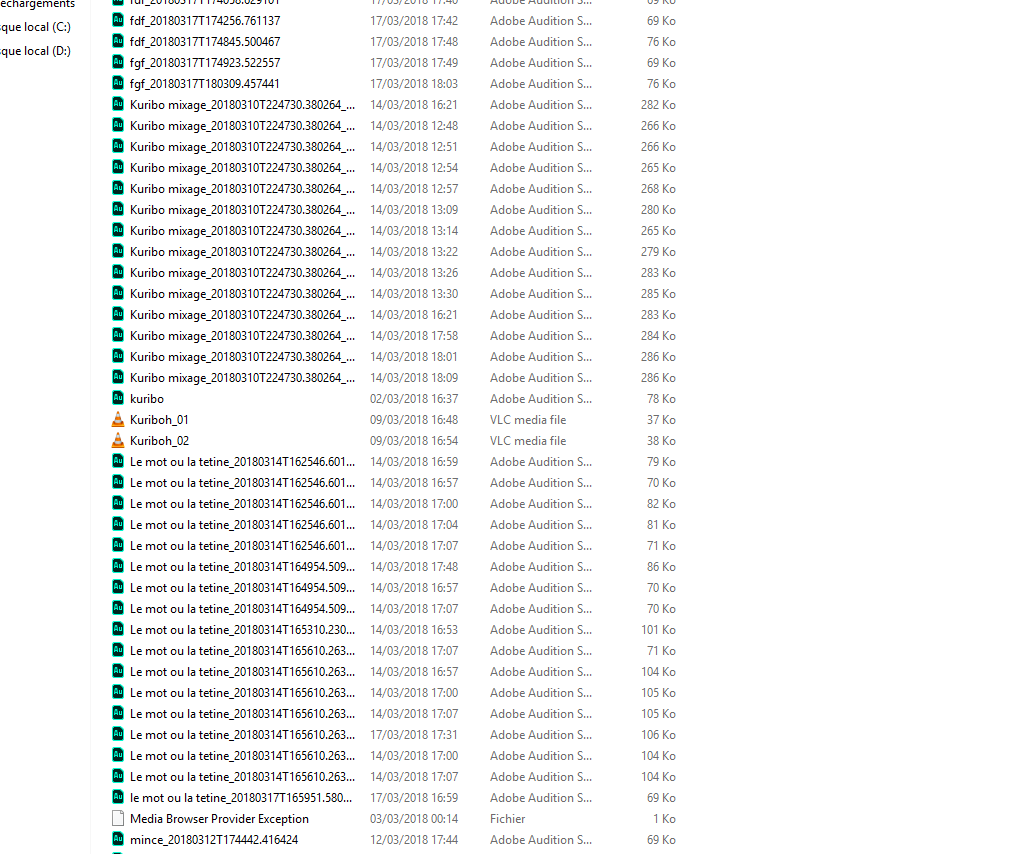Viewport: 1009px width, 854px height.
Task: Click the VLC media file type for Kuriboh_01
Action: [528, 420]
